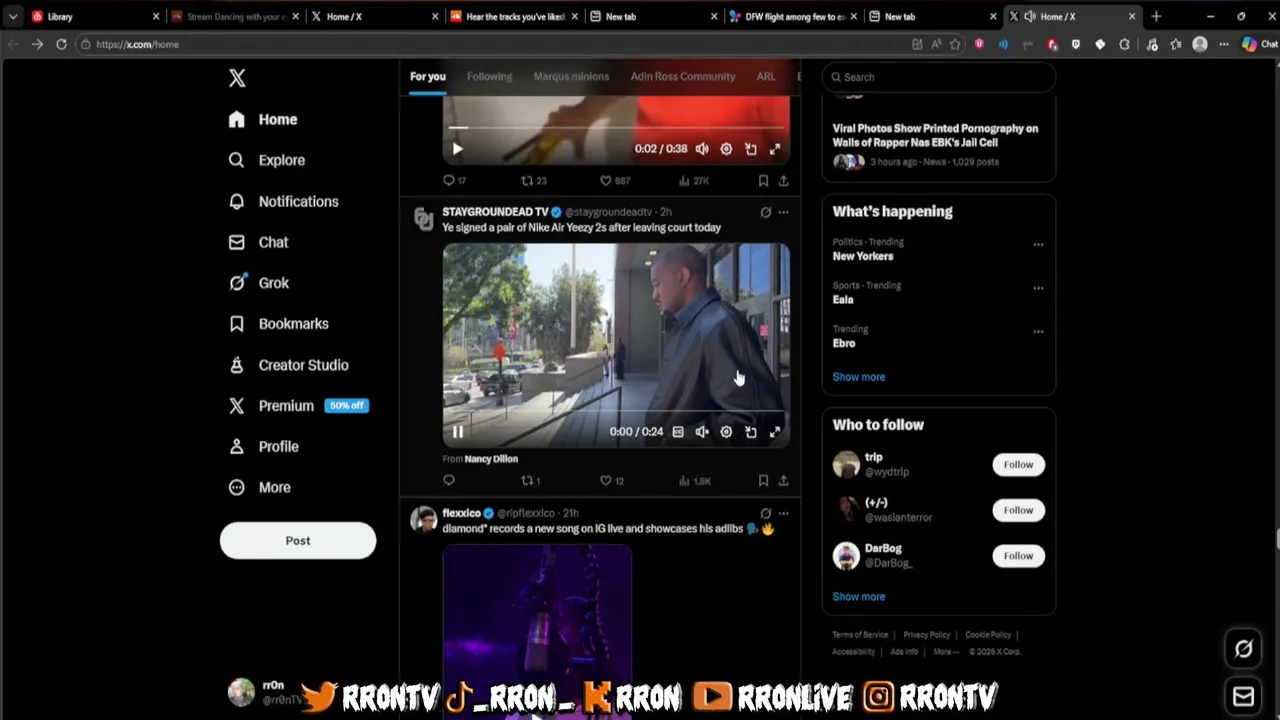Viewport: 1280px width, 720px height.
Task: Reply to the STAYGROUNDEAD TV post
Action: [449, 481]
